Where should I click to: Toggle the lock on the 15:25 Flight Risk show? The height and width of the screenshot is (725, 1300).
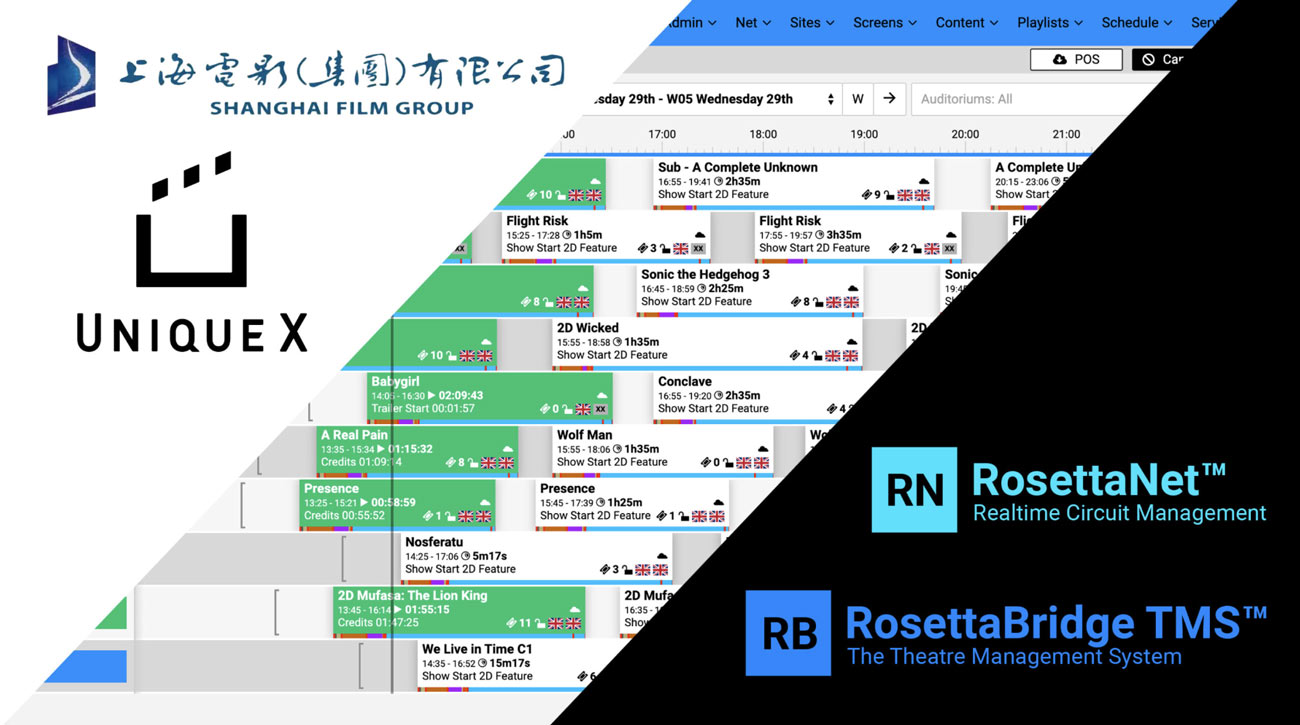[664, 249]
